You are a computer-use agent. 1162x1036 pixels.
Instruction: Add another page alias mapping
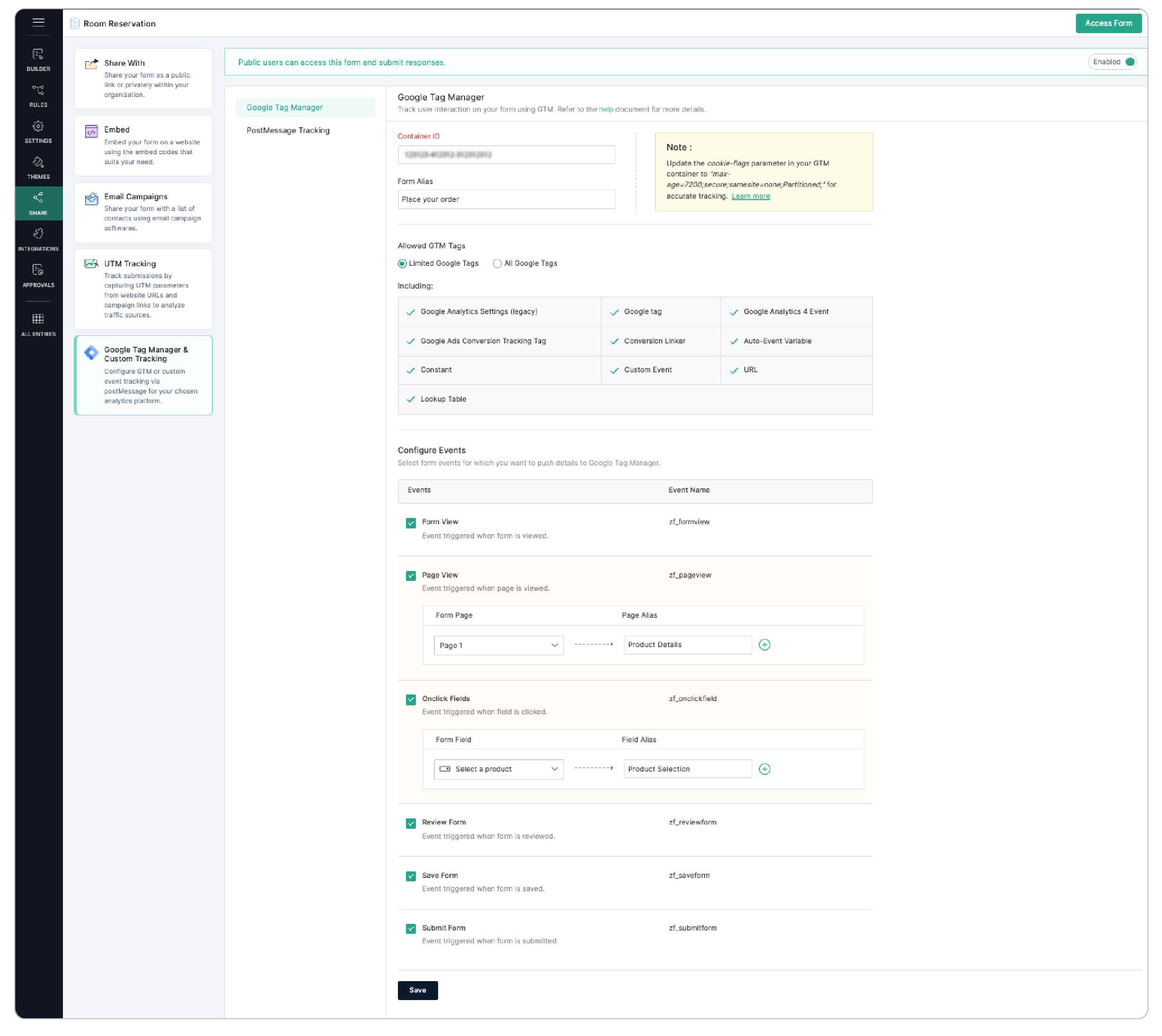[x=765, y=644]
